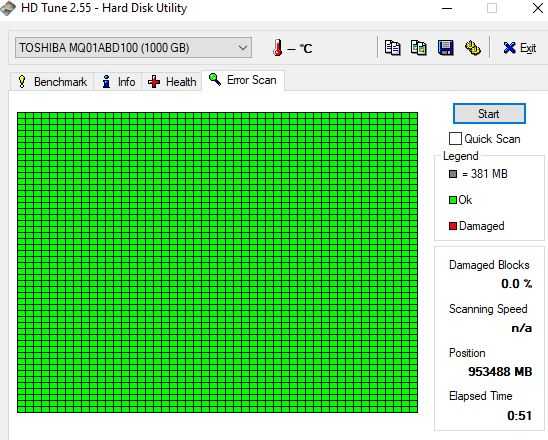Start the error scan
Viewport: 548px width, 440px height.
click(489, 114)
